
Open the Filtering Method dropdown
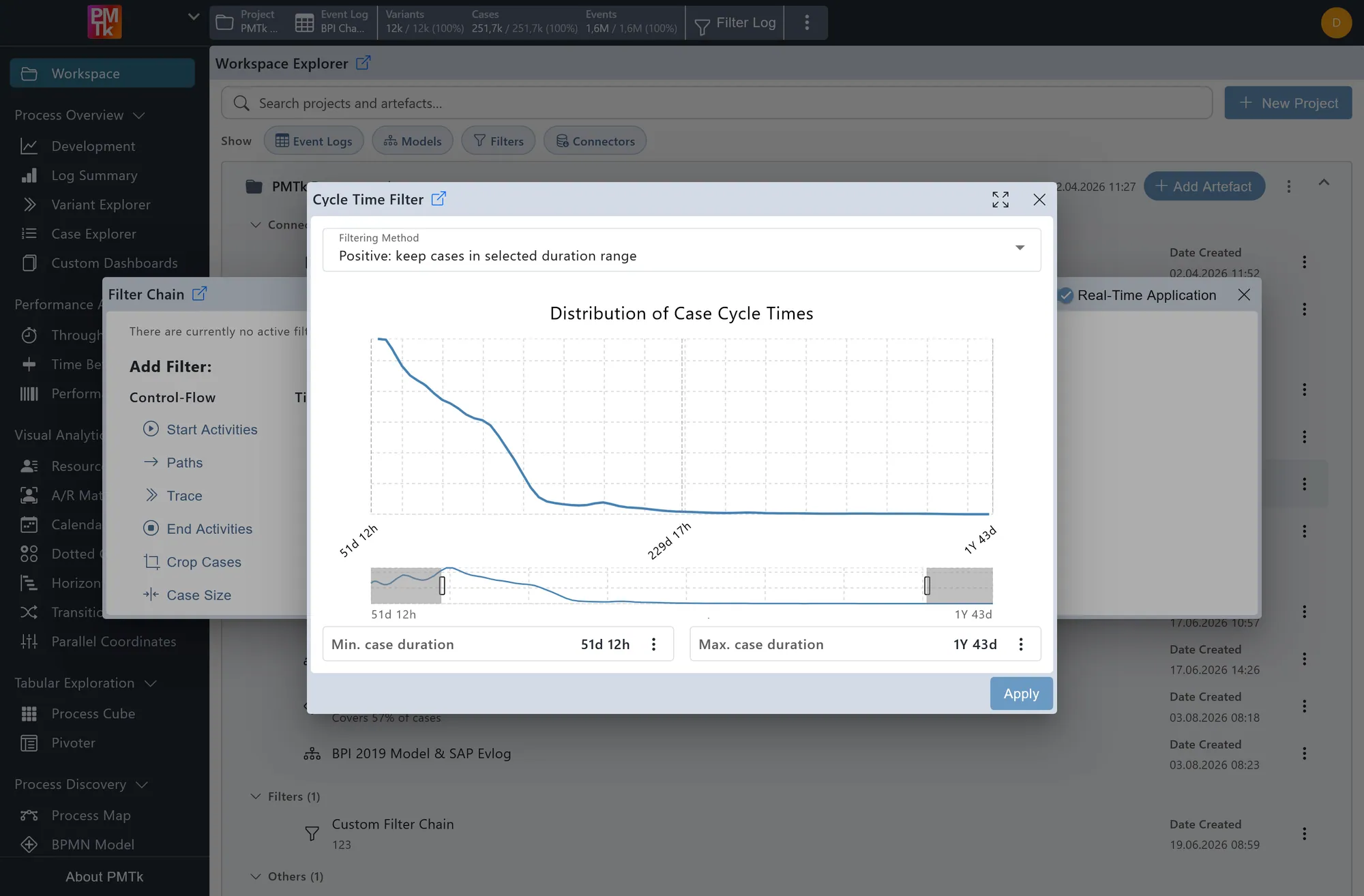[x=682, y=249]
